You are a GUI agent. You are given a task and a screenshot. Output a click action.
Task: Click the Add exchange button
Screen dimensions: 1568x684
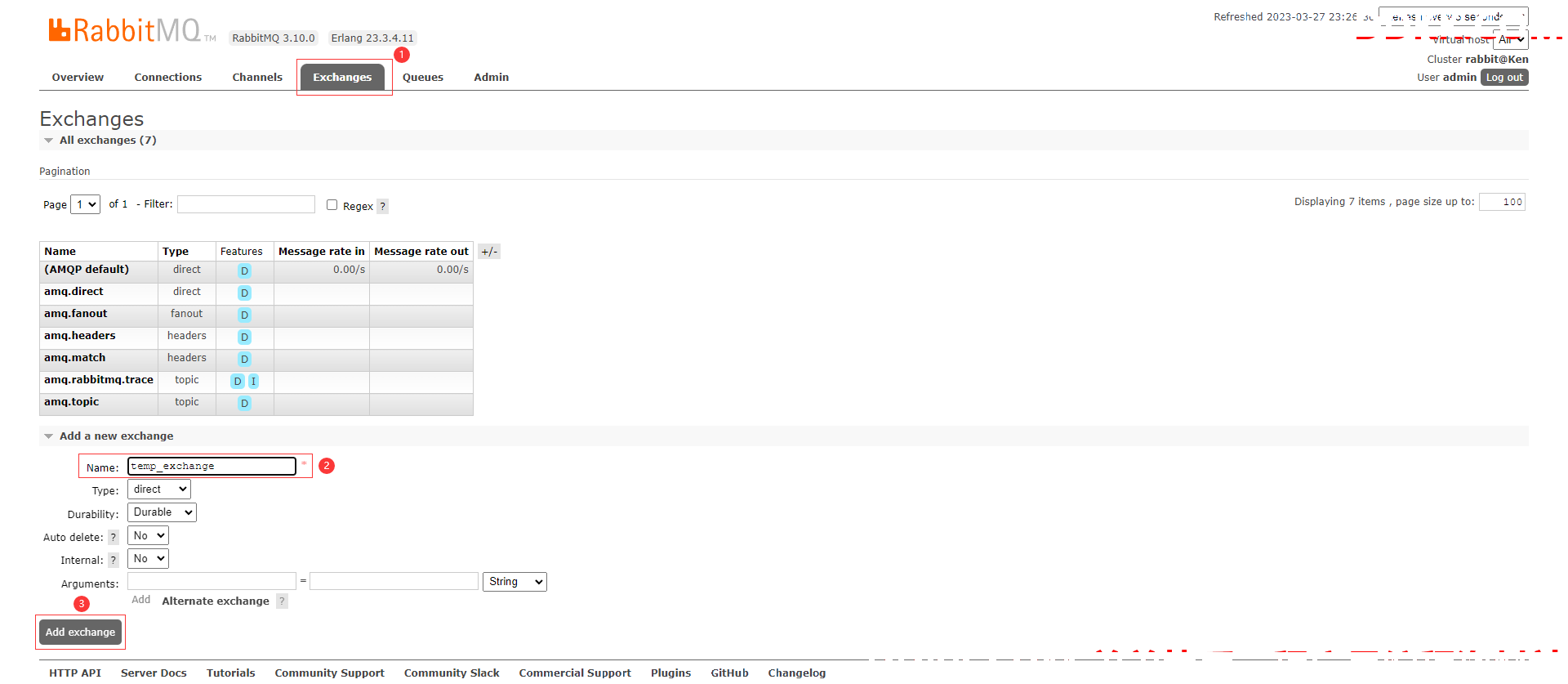(x=80, y=632)
